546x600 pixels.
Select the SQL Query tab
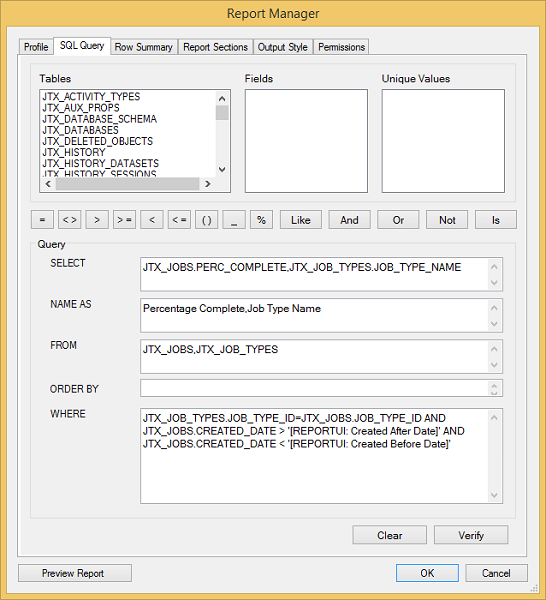pos(82,46)
